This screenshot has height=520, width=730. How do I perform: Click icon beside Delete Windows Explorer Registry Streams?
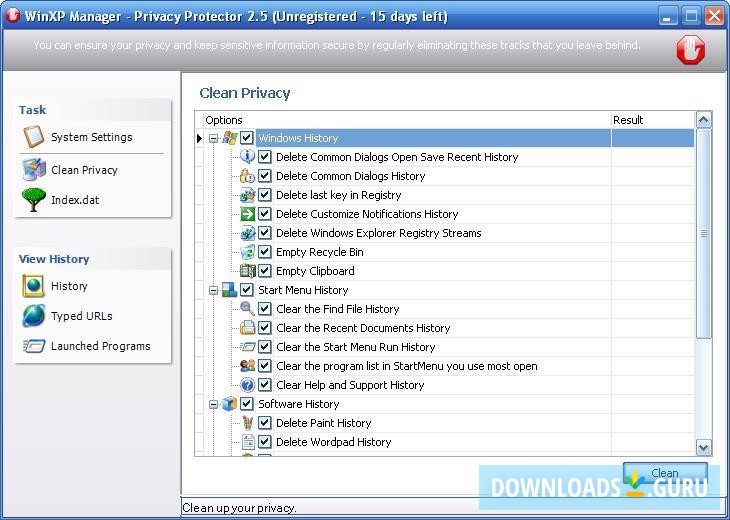[x=248, y=233]
